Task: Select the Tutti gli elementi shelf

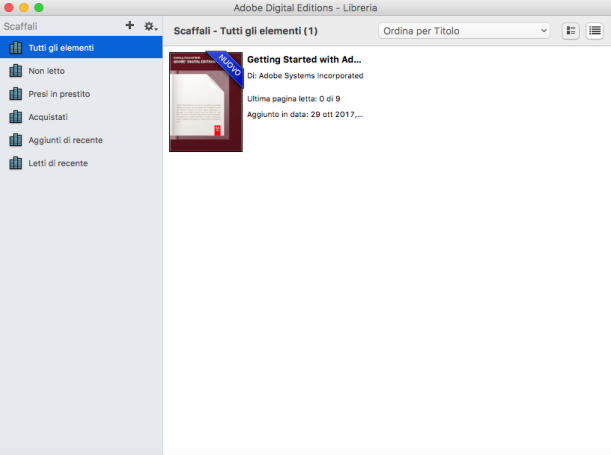Action: pyautogui.click(x=81, y=48)
